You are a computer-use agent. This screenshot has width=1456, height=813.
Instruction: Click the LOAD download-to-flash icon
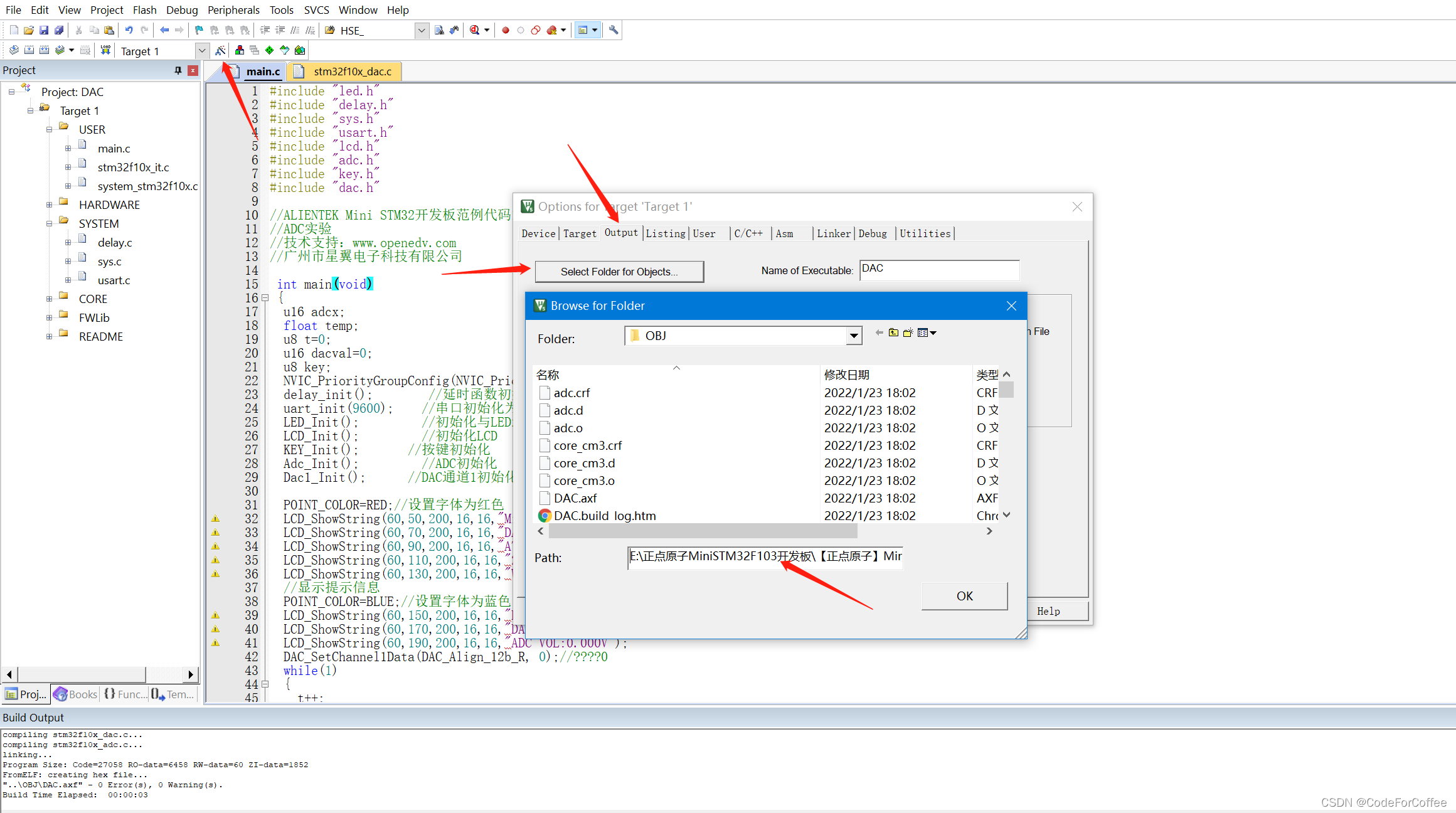(x=105, y=50)
